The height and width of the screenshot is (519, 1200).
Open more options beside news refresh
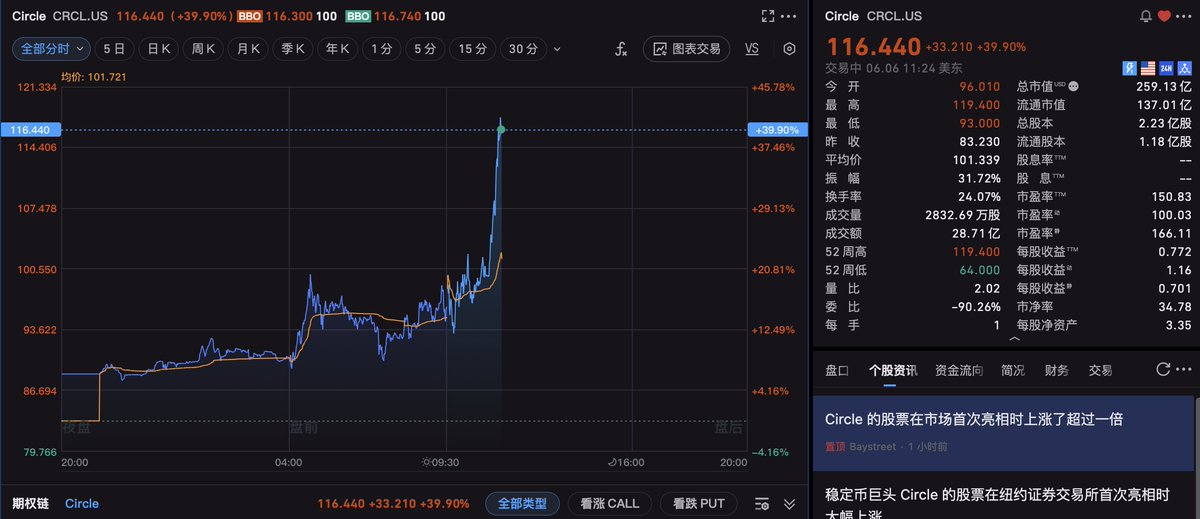pos(1184,370)
